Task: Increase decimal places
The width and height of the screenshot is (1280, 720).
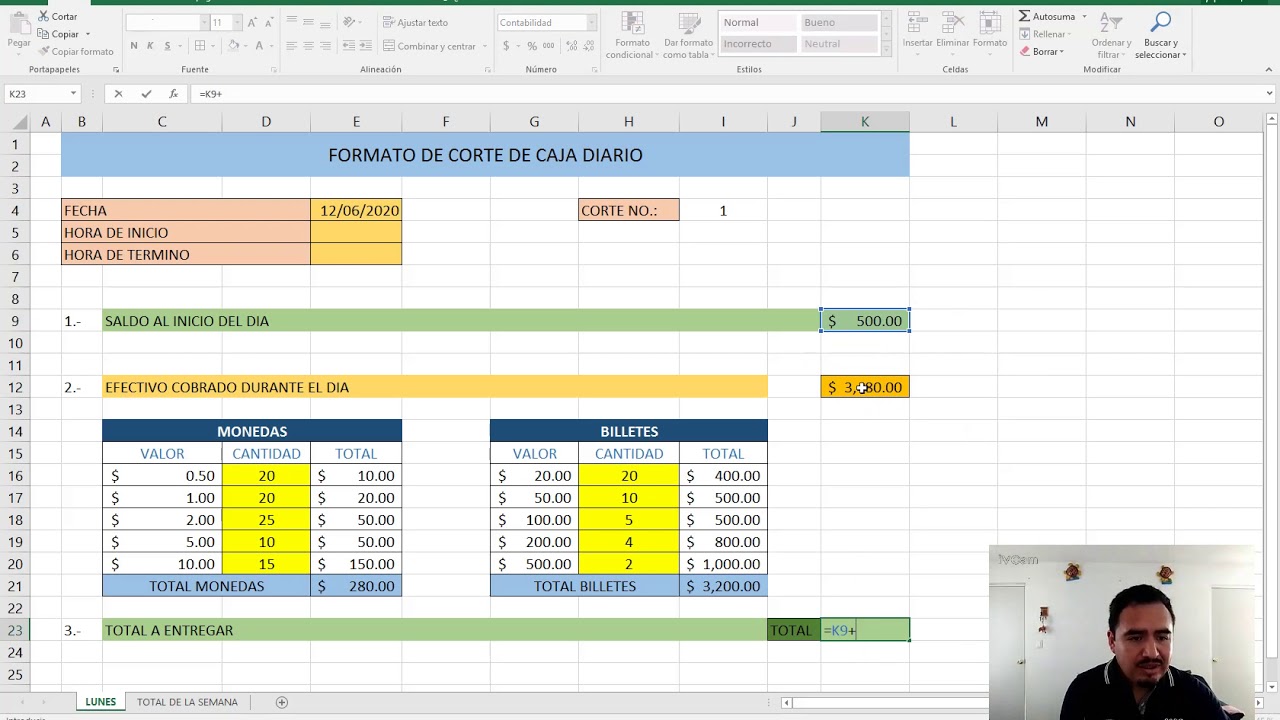Action: [572, 46]
